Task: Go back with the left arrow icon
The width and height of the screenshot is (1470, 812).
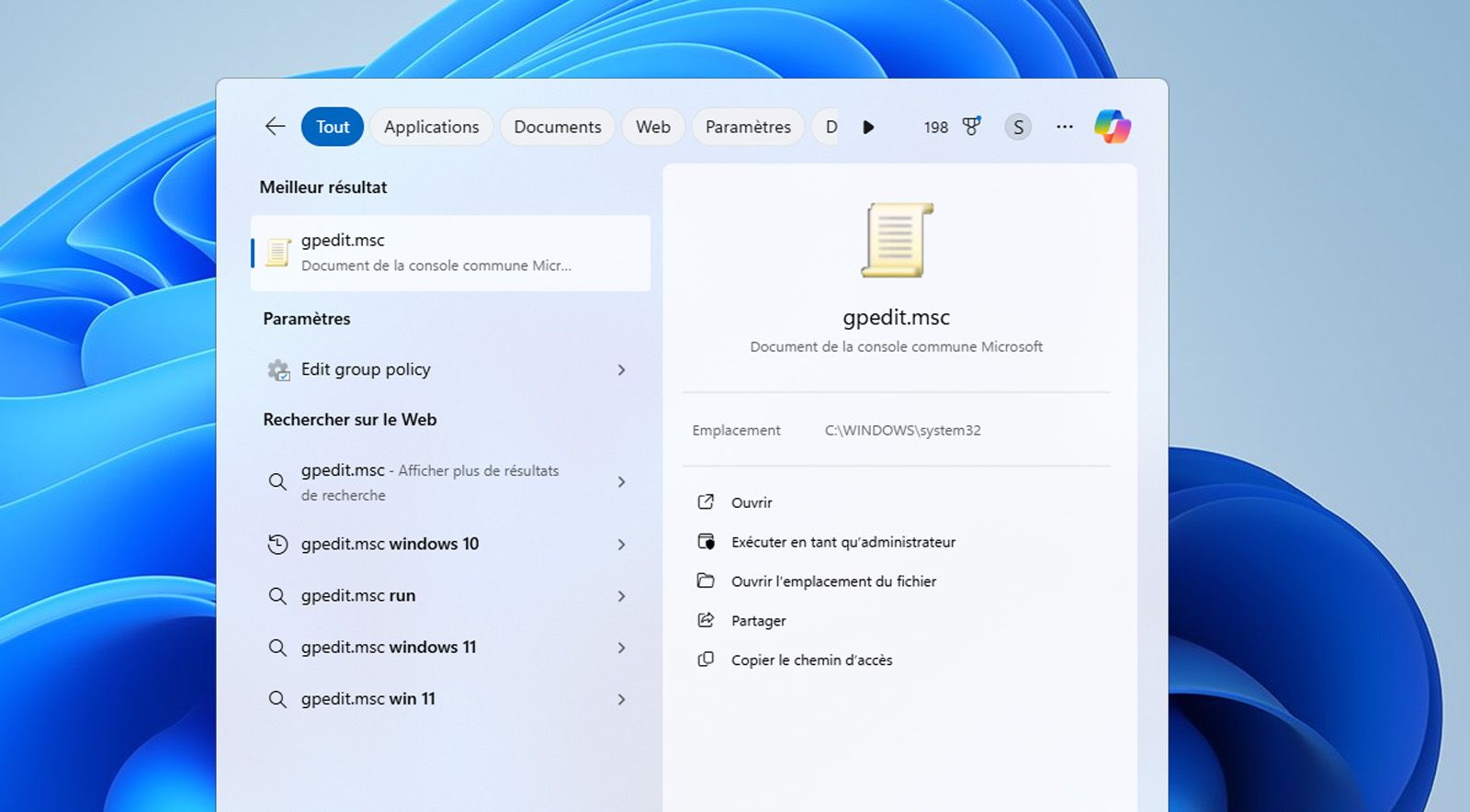Action: point(275,127)
